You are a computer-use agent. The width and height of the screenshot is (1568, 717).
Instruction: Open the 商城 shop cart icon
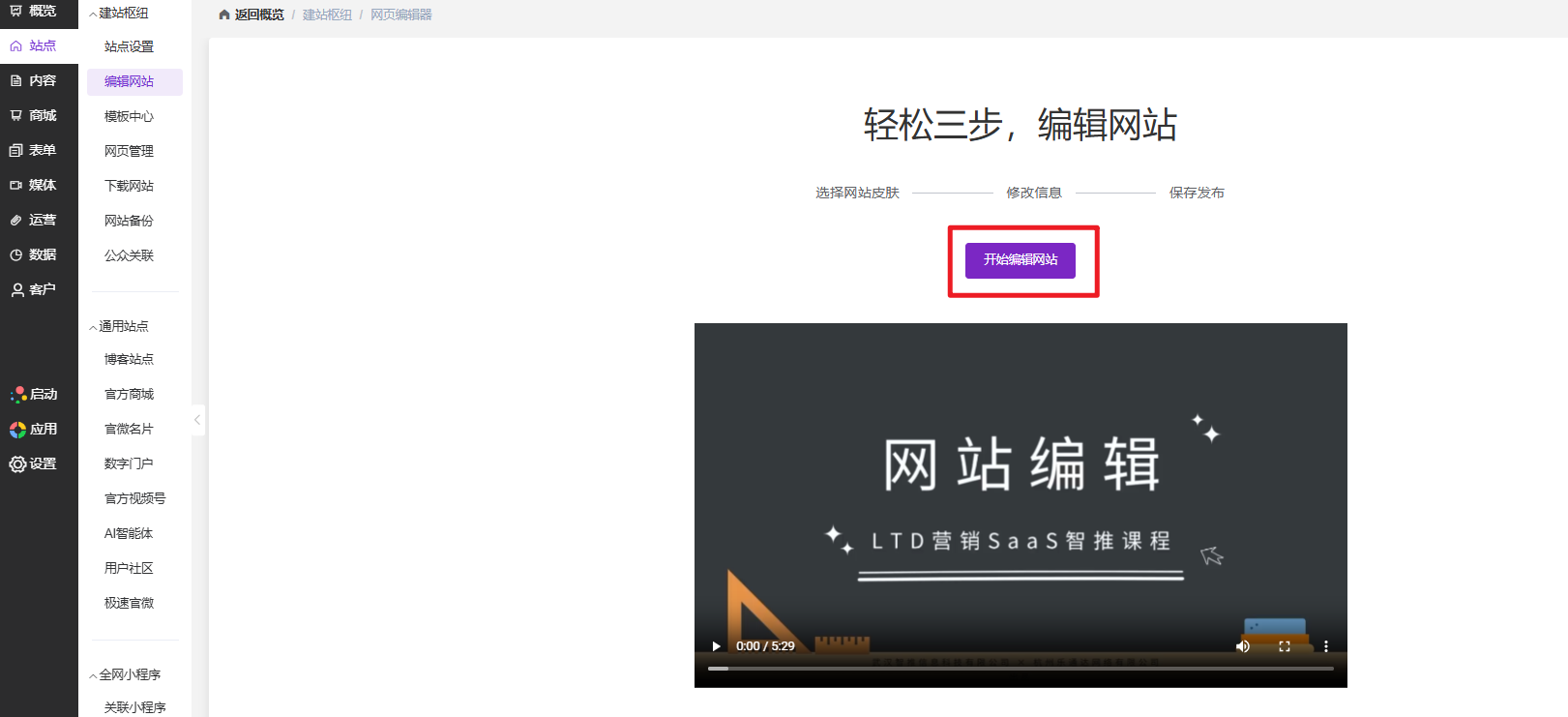[x=16, y=116]
